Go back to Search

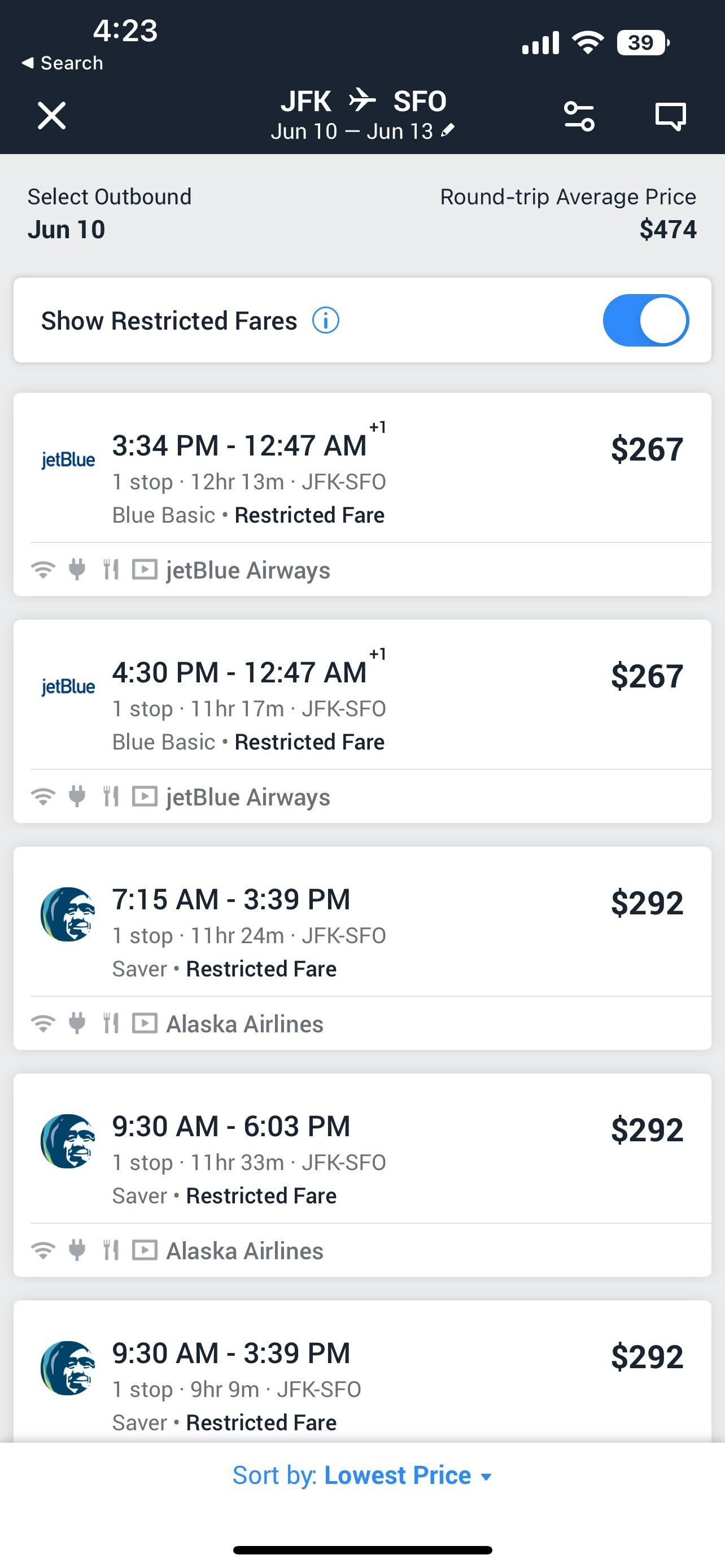[63, 63]
